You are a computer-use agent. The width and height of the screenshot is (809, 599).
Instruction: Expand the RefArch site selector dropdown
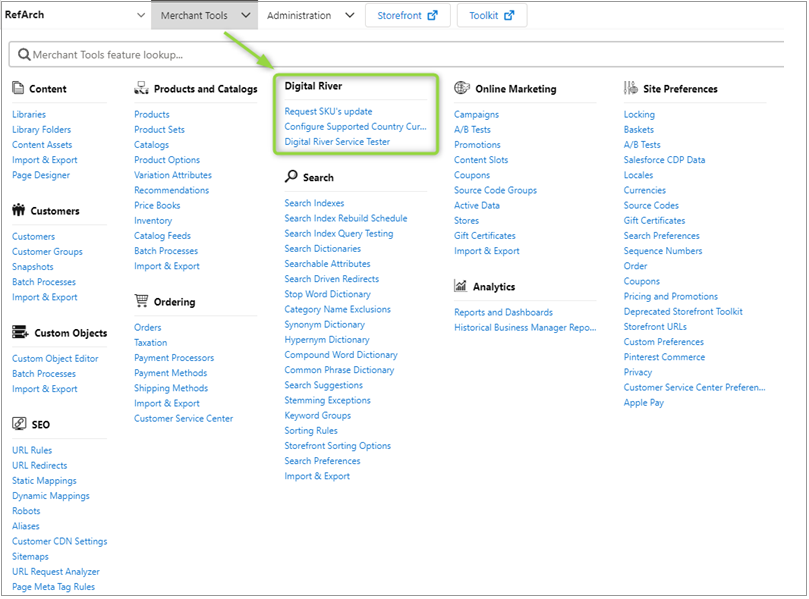140,16
